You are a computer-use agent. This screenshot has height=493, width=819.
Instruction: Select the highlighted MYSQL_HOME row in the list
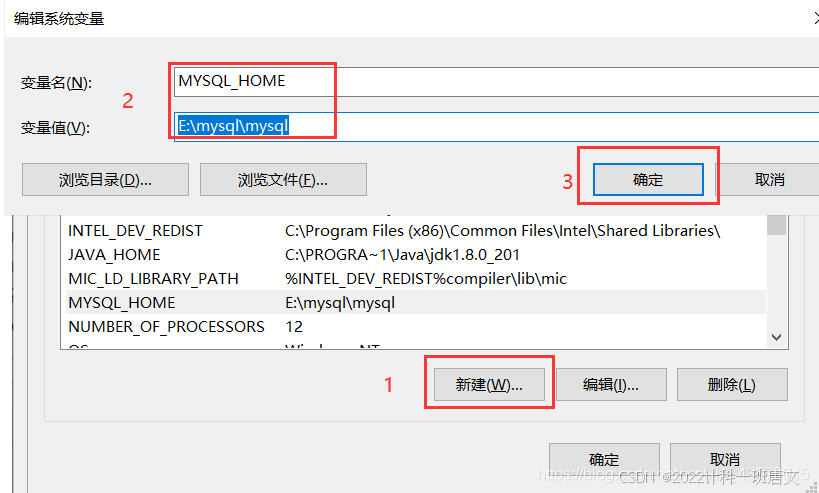pyautogui.click(x=413, y=303)
